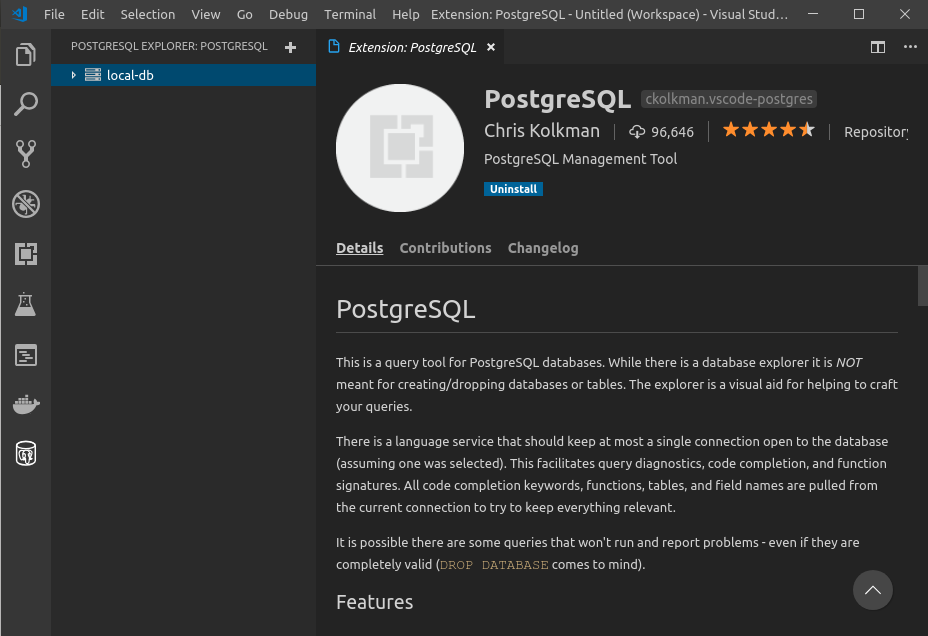Open the Explorer view in the activity bar
The image size is (928, 636).
(x=25, y=57)
